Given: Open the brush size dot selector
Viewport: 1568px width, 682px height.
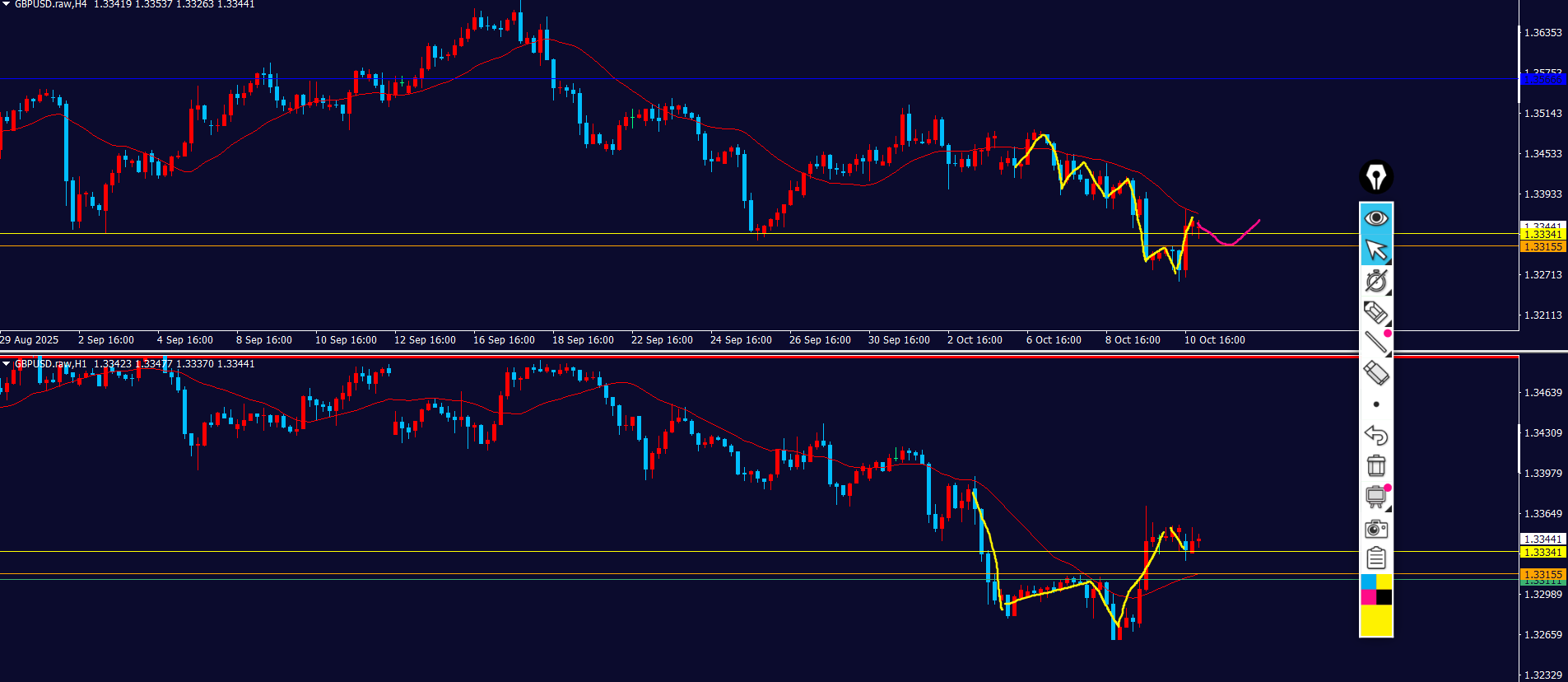Looking at the screenshot, I should 1375,404.
